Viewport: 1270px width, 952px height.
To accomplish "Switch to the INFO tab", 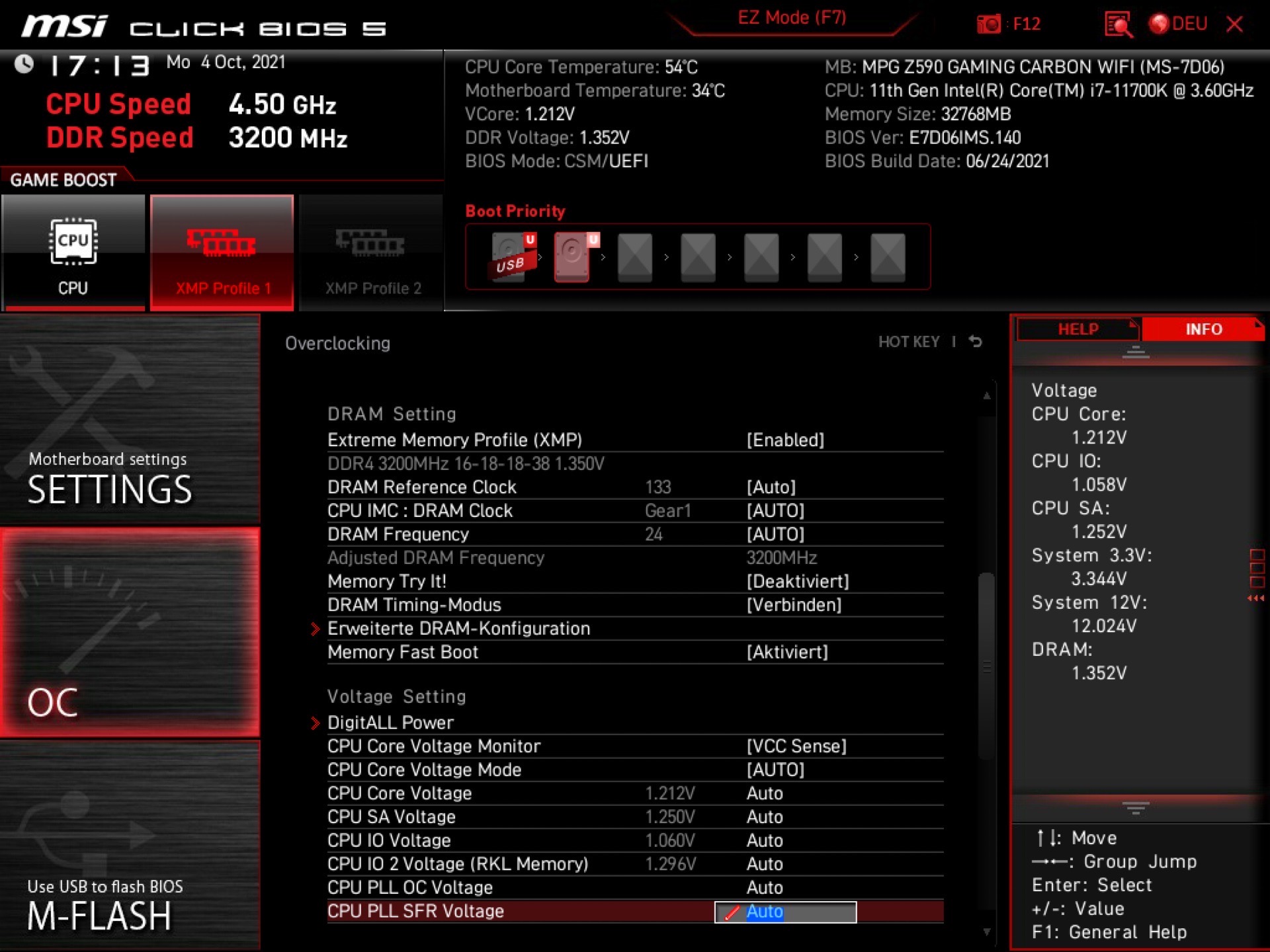I will pos(1203,329).
